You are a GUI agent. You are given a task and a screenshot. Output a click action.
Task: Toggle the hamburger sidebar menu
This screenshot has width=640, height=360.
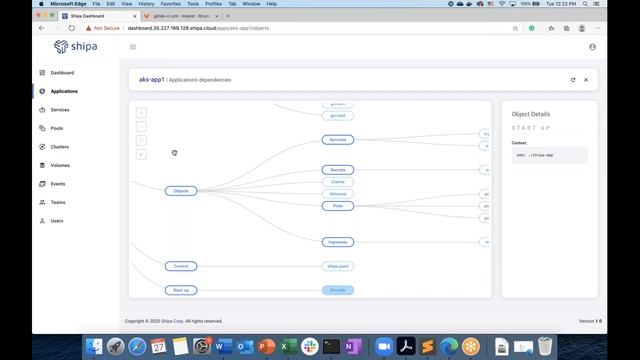pyautogui.click(x=133, y=47)
